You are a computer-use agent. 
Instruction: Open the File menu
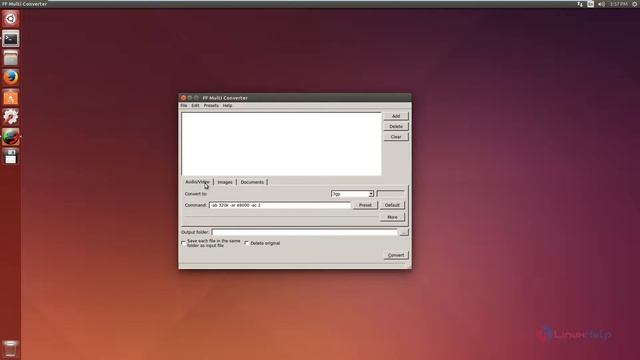click(184, 105)
